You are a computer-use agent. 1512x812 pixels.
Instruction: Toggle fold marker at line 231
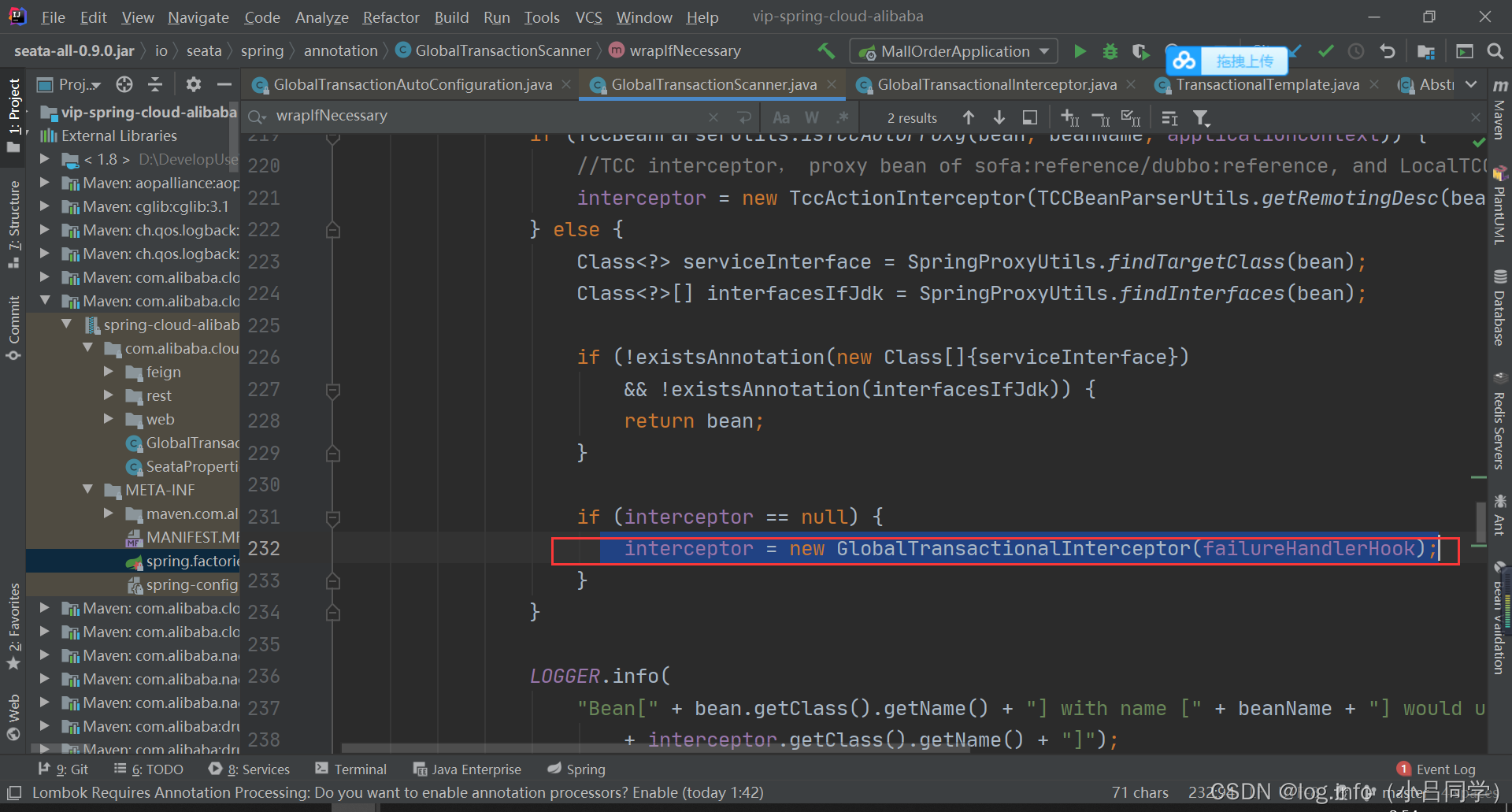tap(333, 517)
